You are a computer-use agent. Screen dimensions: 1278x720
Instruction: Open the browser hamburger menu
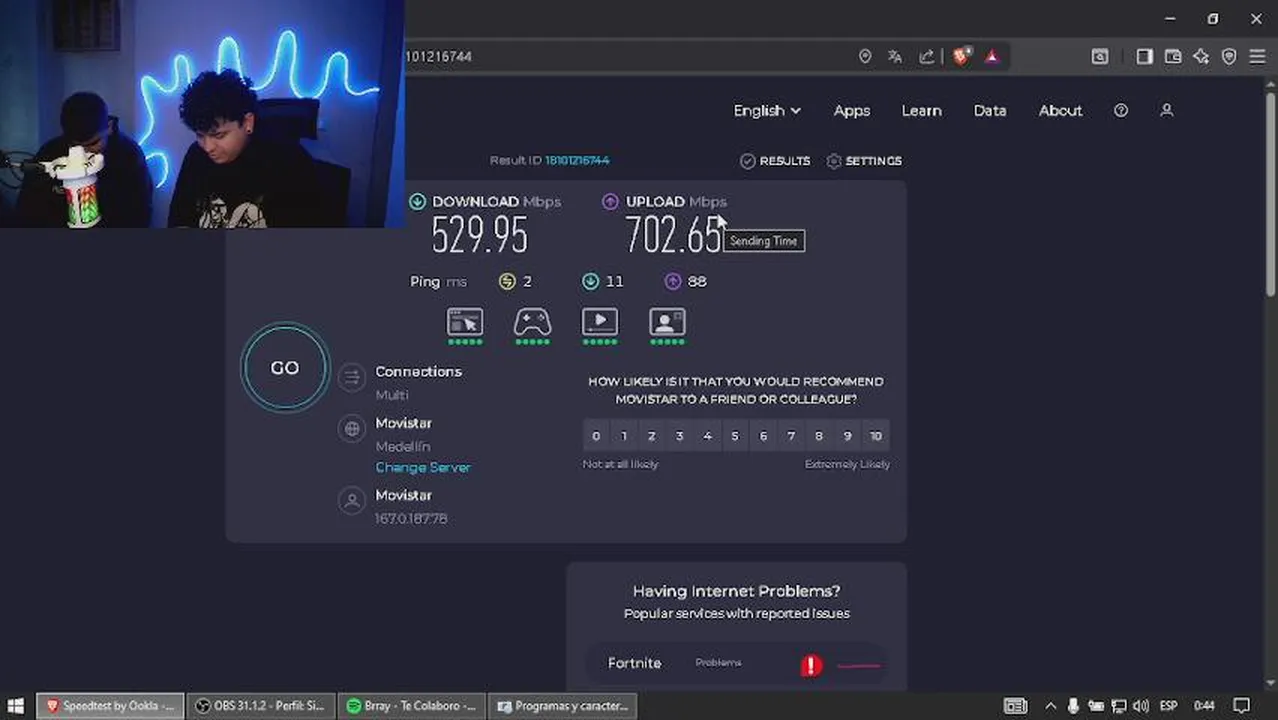pyautogui.click(x=1257, y=57)
